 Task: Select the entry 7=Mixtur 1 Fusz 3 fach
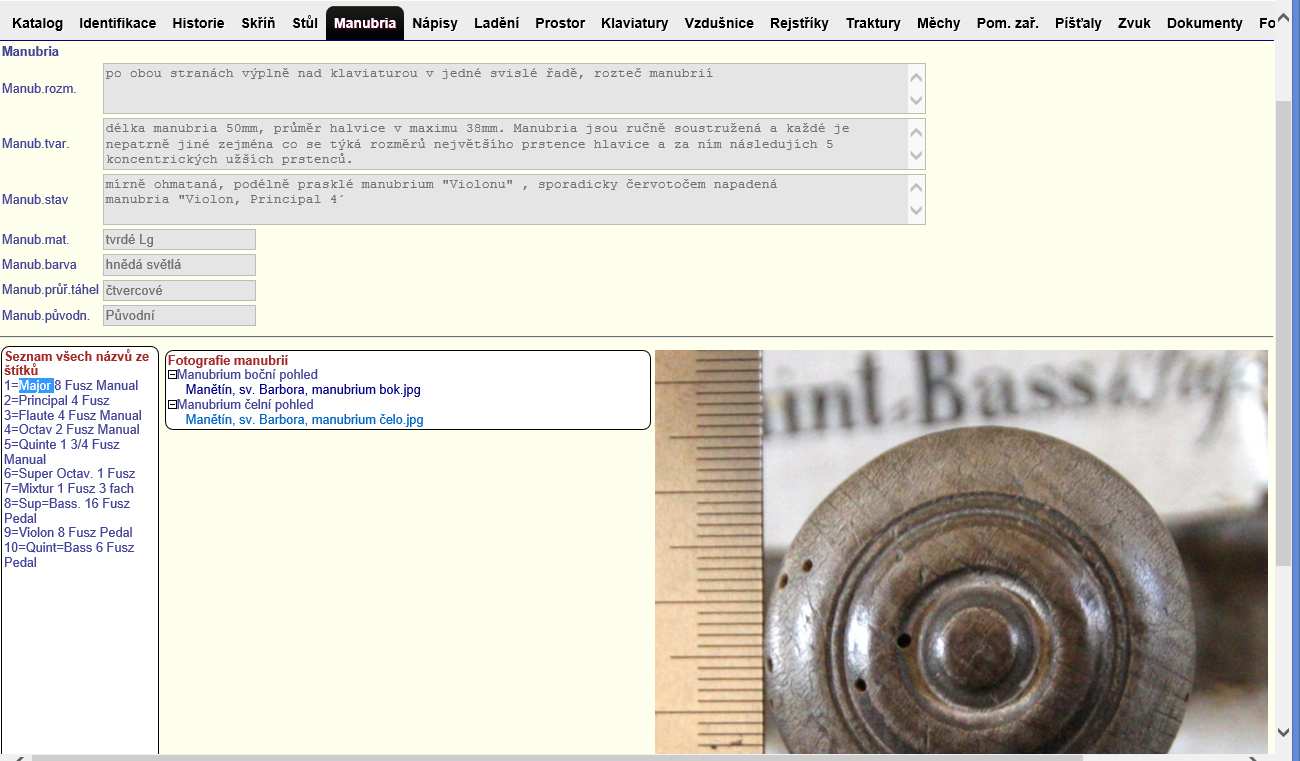pos(69,489)
